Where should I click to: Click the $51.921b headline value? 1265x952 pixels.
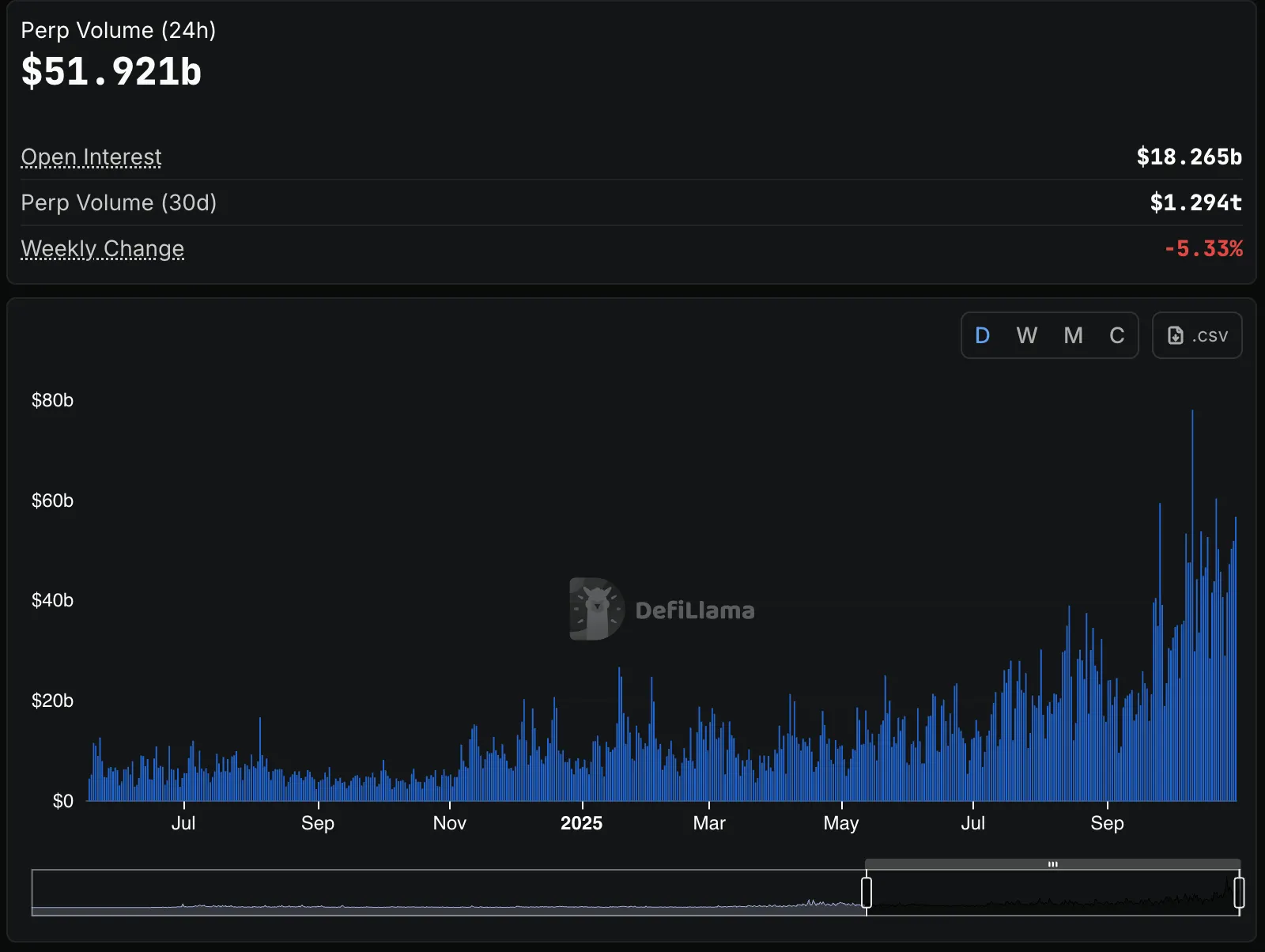(111, 71)
